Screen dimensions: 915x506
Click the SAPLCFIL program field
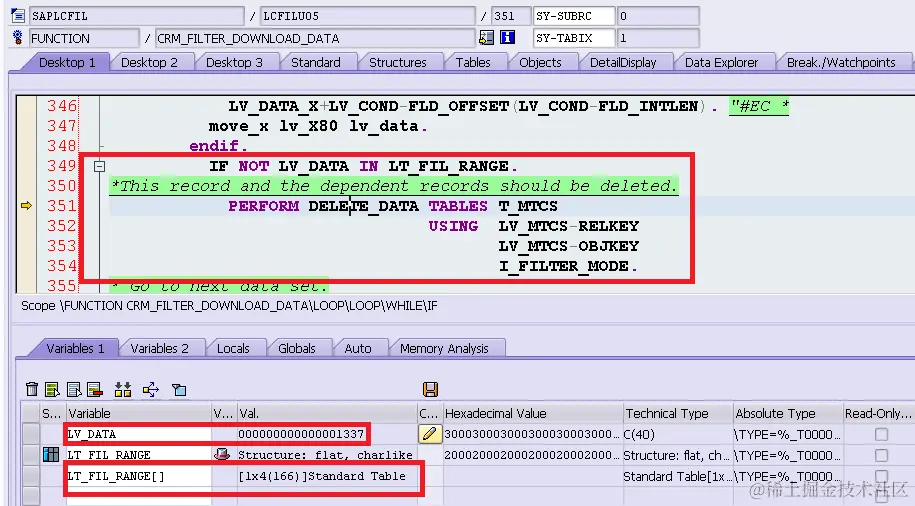coord(136,16)
